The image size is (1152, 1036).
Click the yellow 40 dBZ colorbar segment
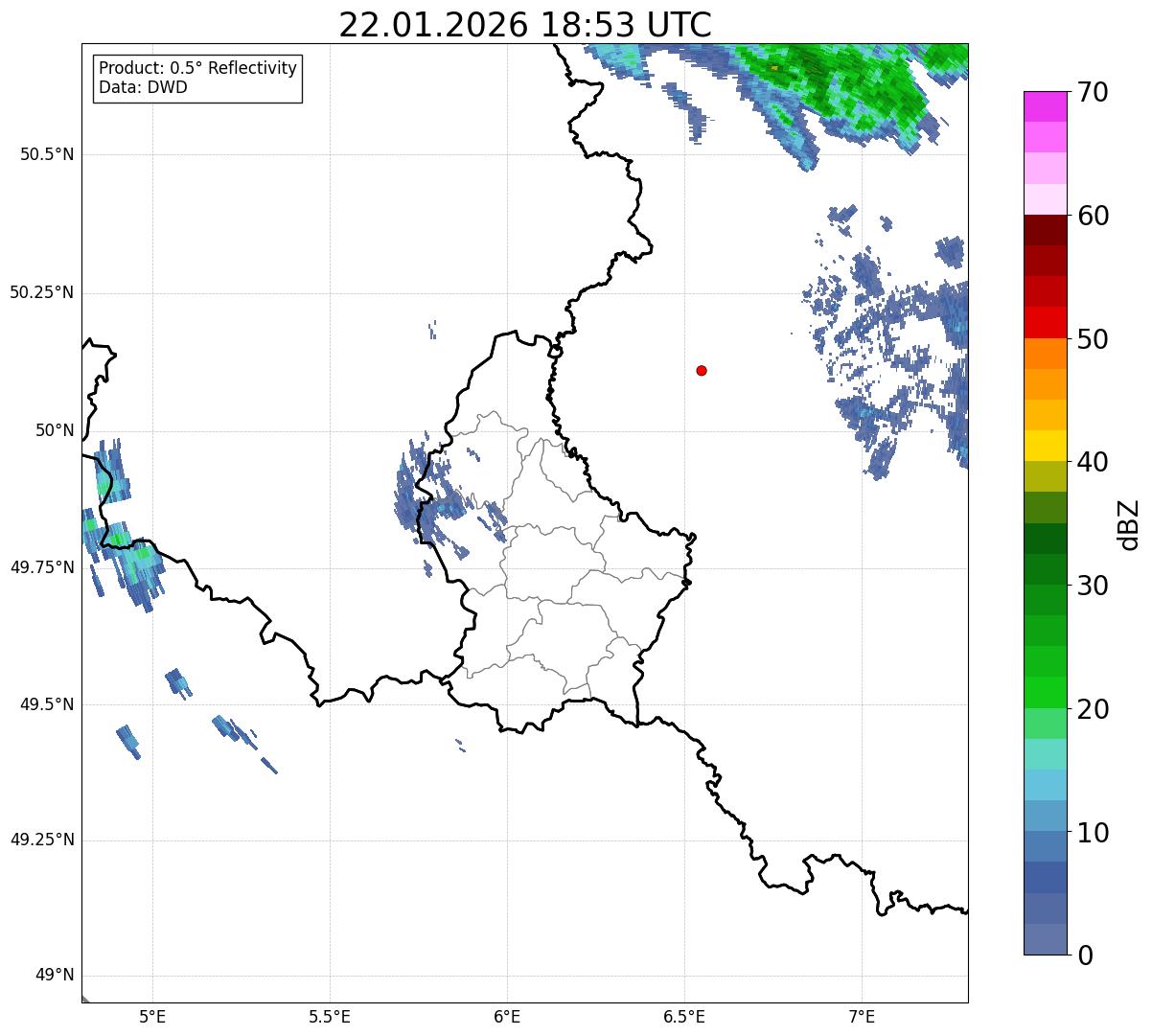coord(1045,446)
